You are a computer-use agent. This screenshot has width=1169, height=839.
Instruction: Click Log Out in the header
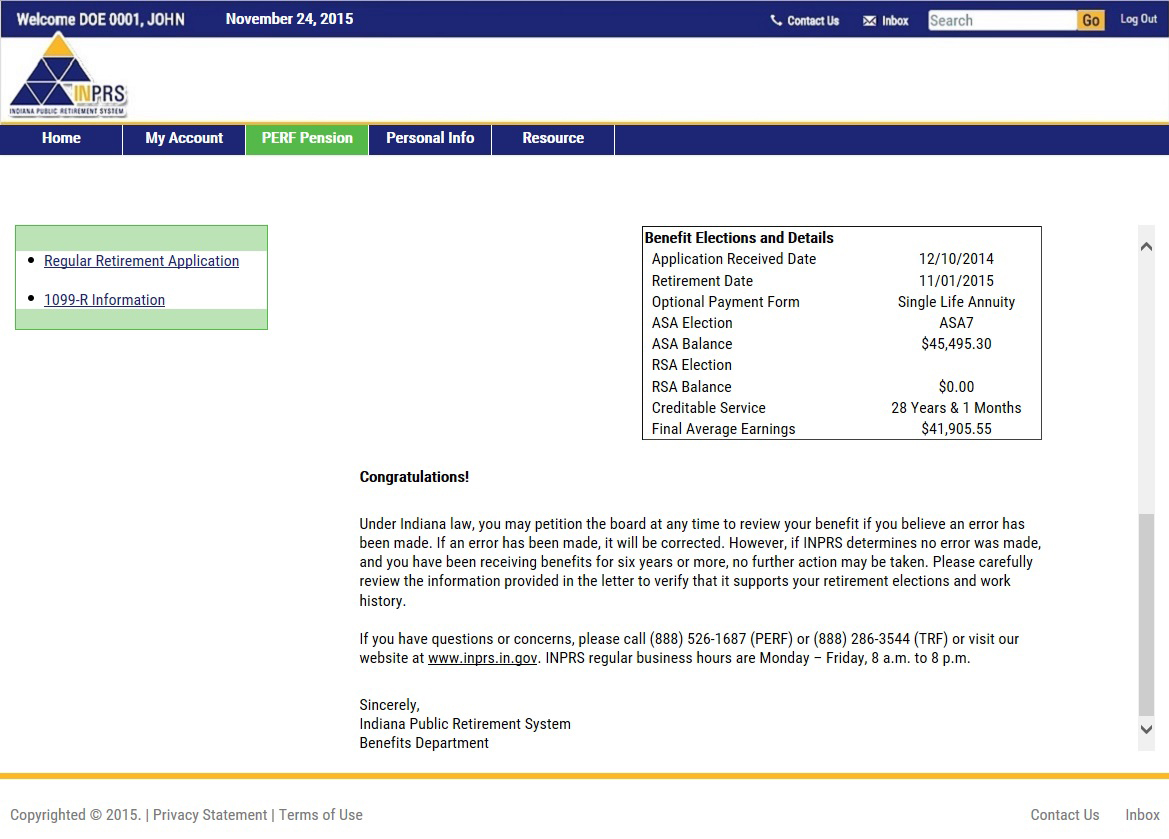point(1138,19)
